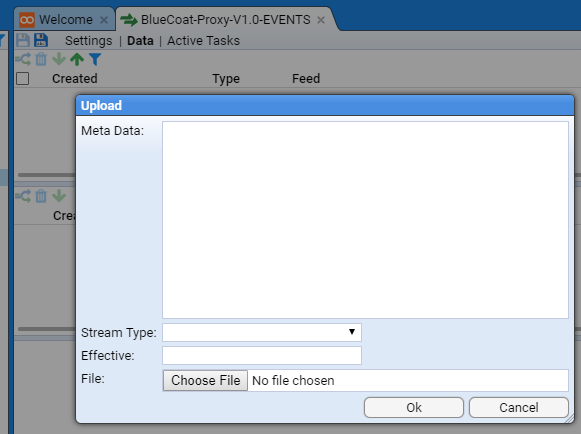This screenshot has height=434, width=581.
Task: Dismiss dialog with Cancel button
Action: tap(519, 408)
